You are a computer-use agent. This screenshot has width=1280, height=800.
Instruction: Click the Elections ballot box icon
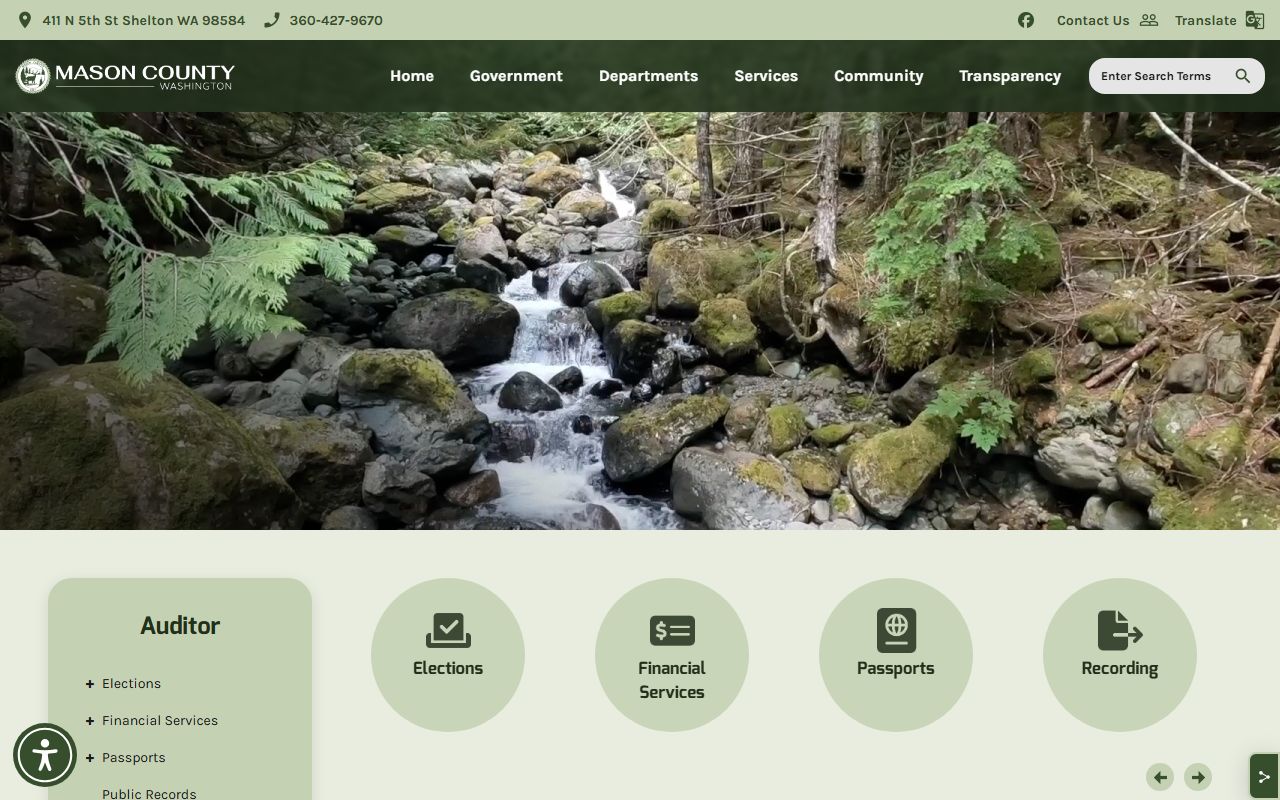tap(448, 631)
